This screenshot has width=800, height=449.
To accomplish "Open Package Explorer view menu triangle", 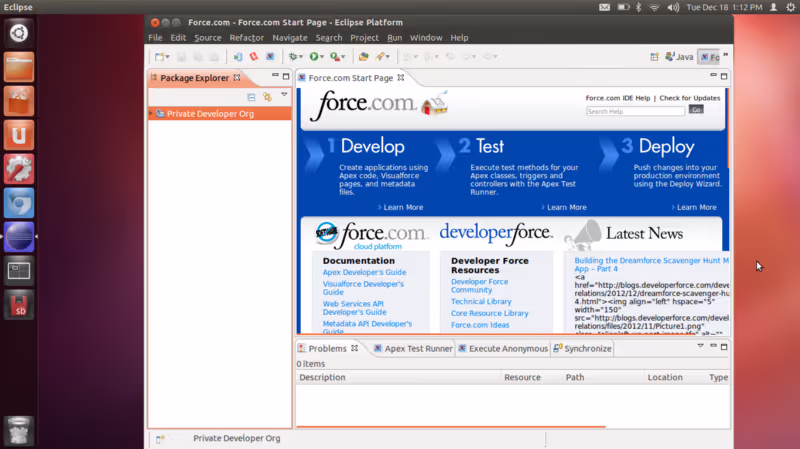I will [x=284, y=95].
